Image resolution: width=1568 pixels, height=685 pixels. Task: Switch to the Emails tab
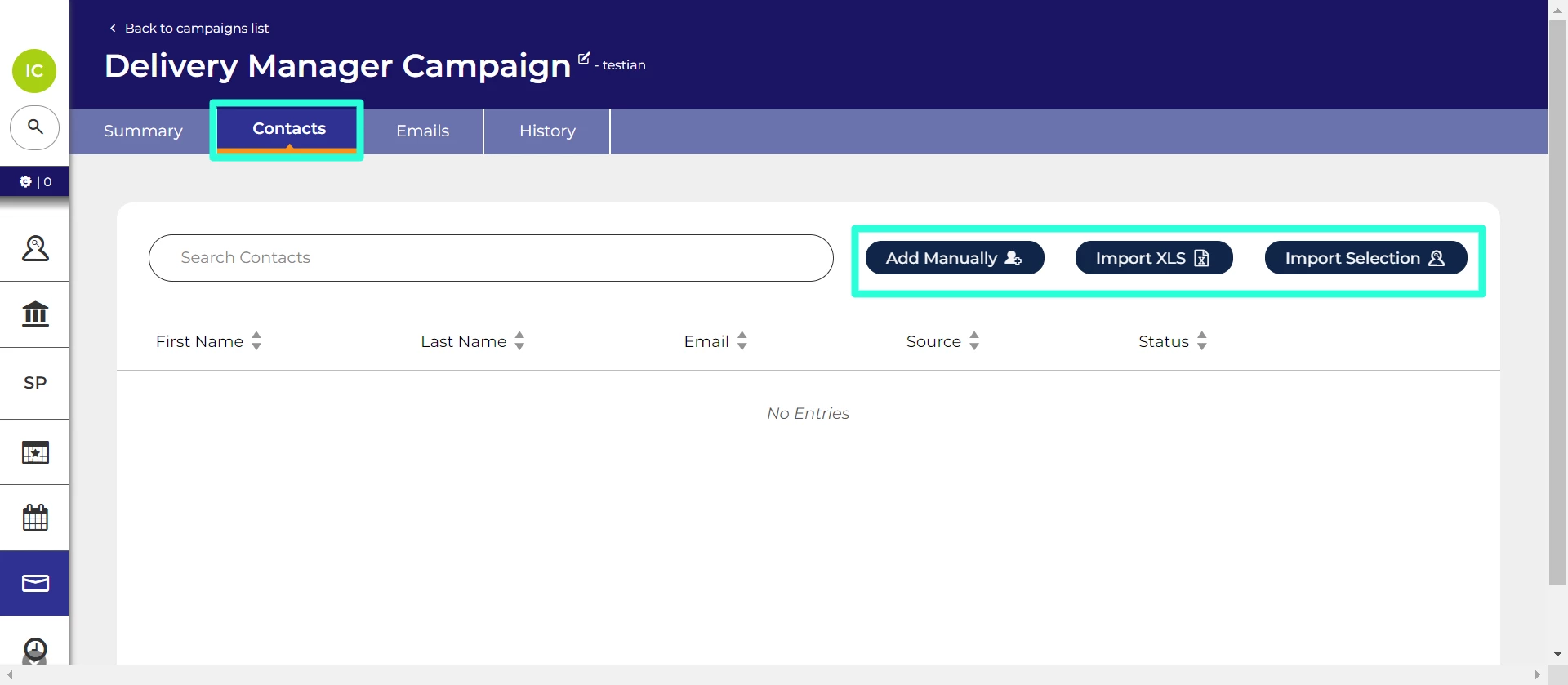click(x=422, y=131)
